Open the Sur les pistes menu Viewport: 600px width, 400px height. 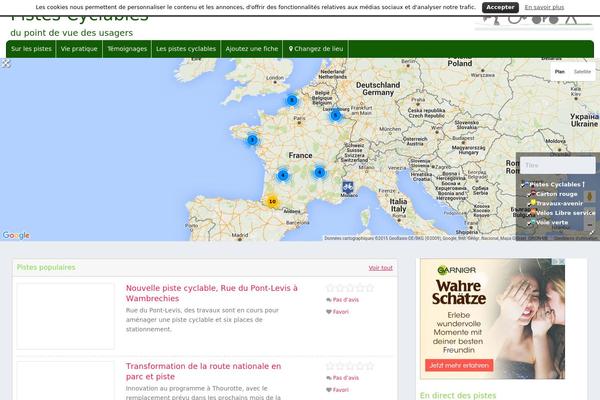point(31,49)
